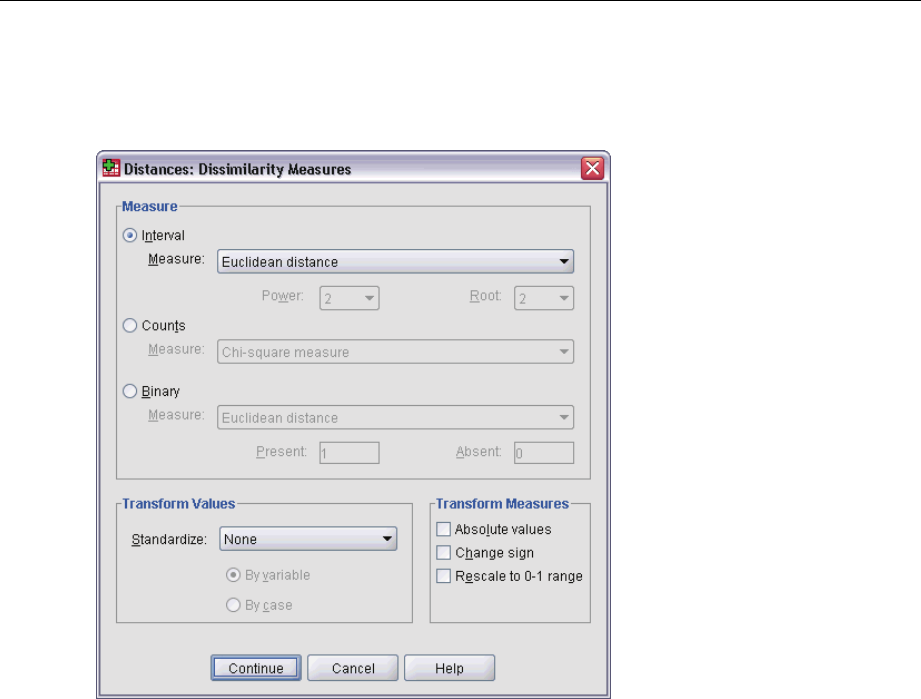Click the Cancel button
Image resolution: width=921 pixels, height=699 pixels.
pyautogui.click(x=353, y=668)
